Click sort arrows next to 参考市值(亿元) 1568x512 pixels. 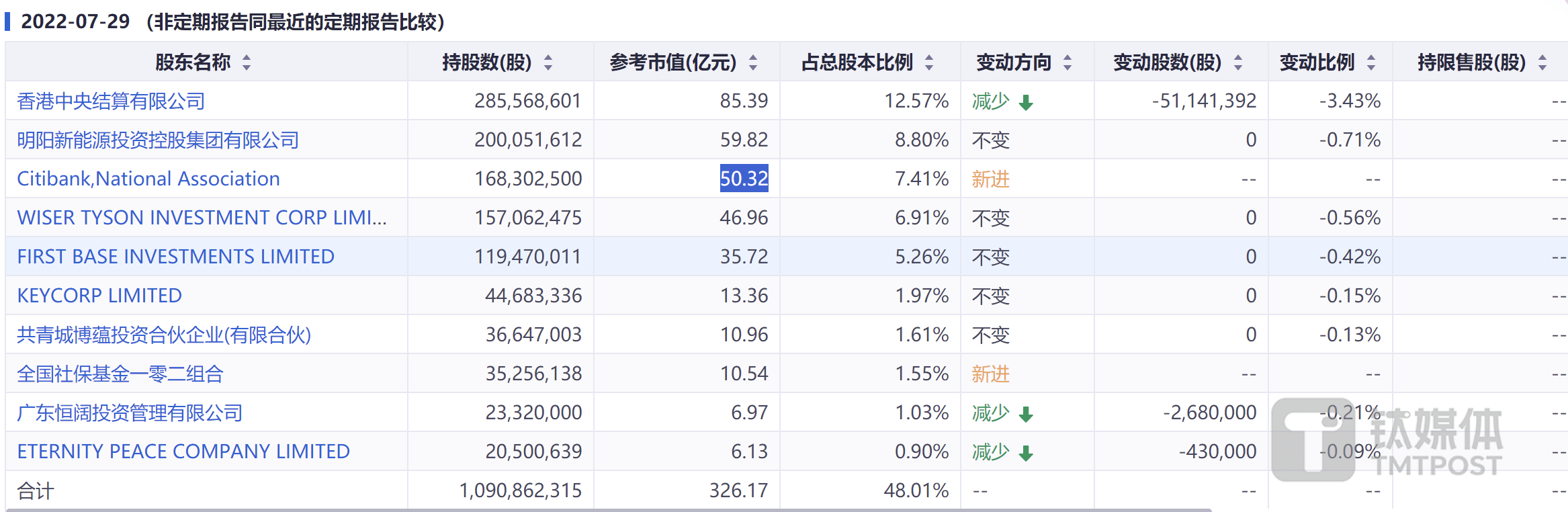[x=753, y=62]
